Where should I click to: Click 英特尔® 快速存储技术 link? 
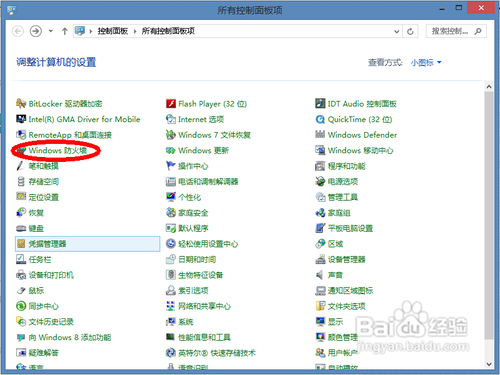click(217, 353)
